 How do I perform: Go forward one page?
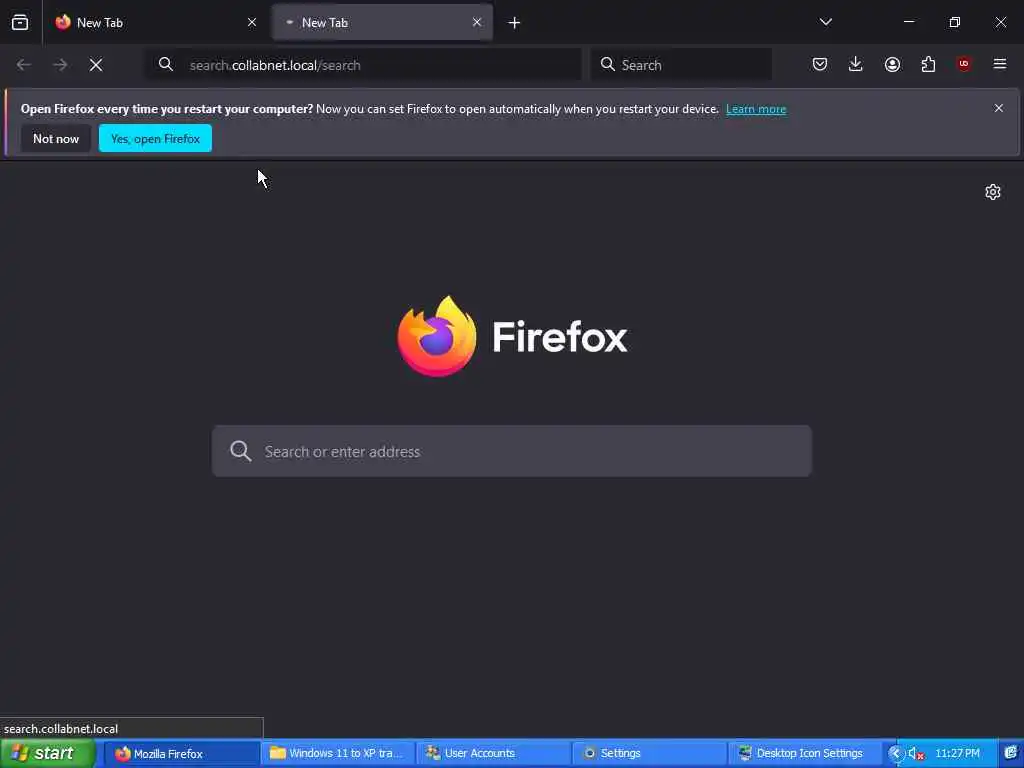[x=60, y=65]
